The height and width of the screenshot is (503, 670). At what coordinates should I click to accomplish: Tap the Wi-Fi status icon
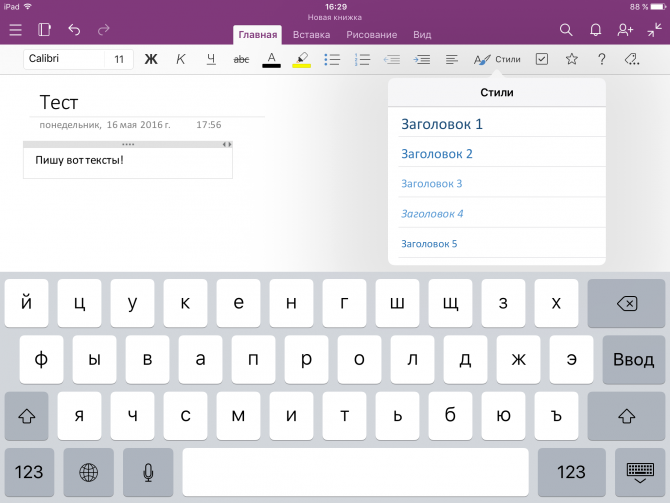[x=28, y=6]
